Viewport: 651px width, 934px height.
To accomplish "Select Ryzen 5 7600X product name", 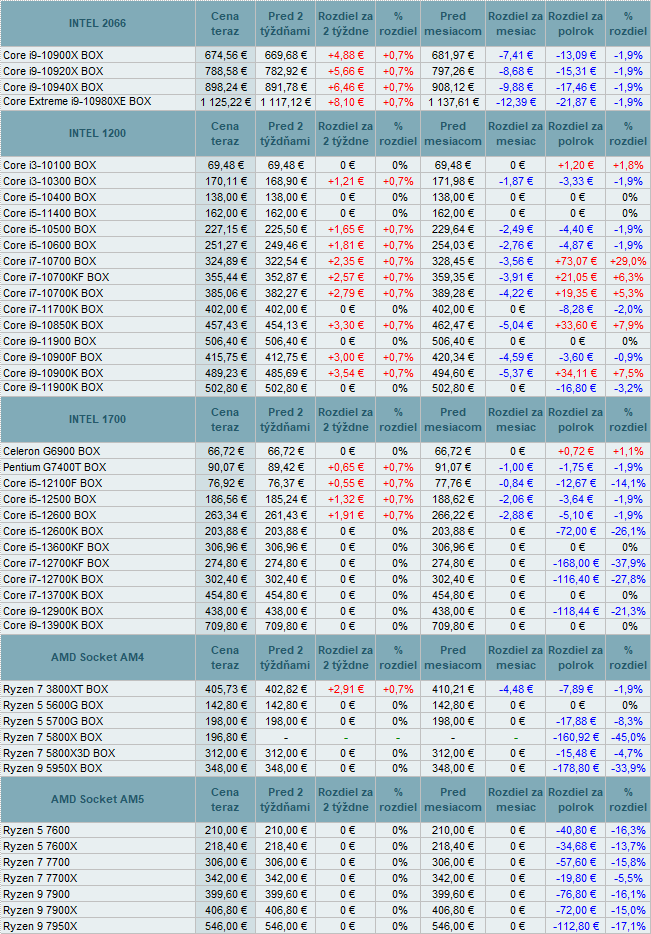I will click(40, 847).
